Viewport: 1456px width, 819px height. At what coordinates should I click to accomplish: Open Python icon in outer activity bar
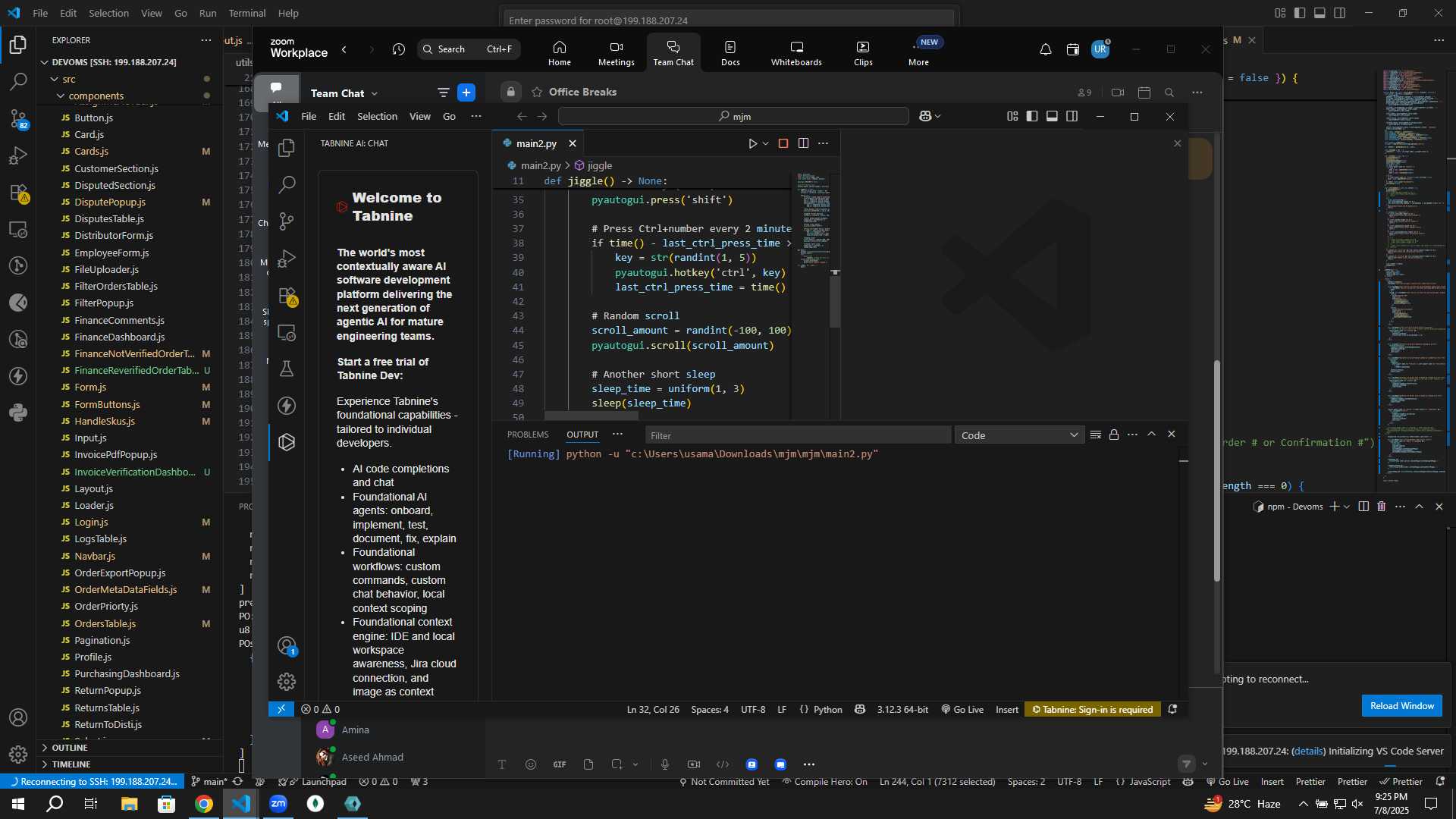[x=18, y=413]
